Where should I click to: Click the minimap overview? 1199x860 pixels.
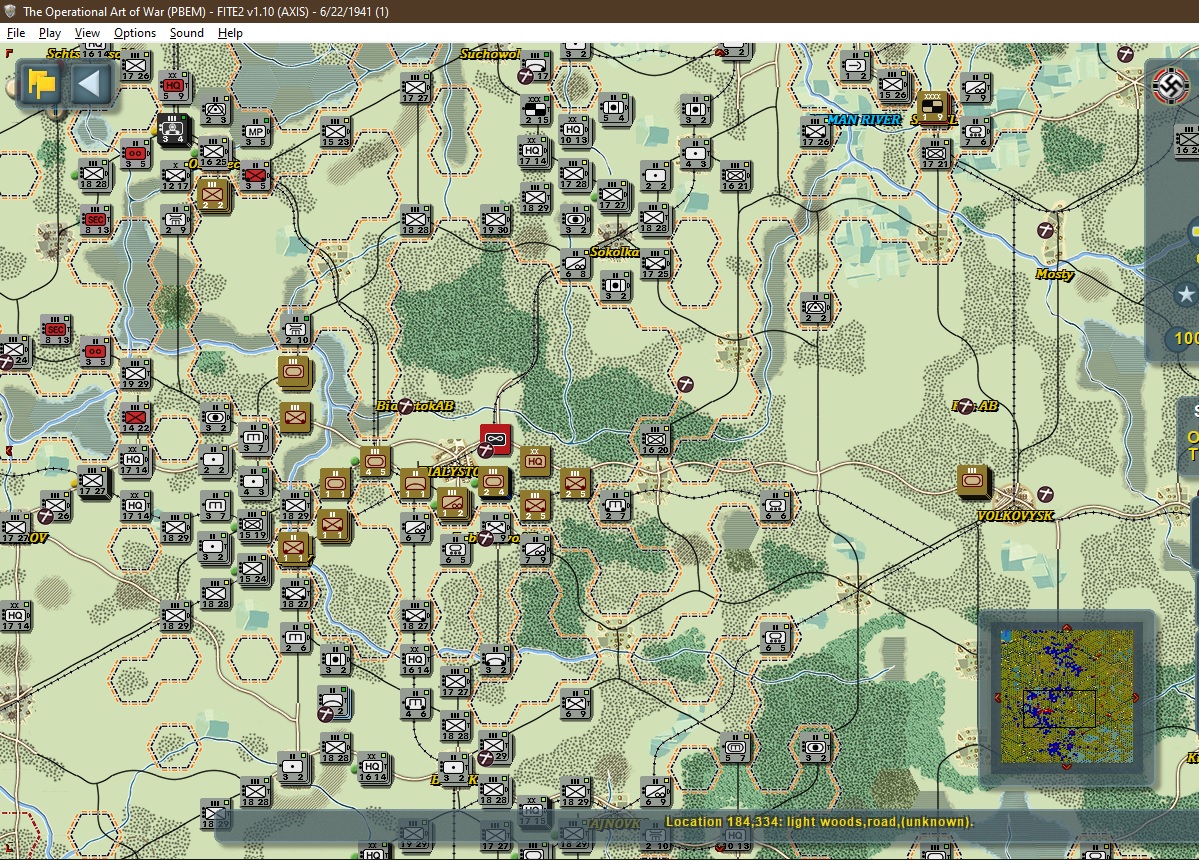pyautogui.click(x=1067, y=696)
